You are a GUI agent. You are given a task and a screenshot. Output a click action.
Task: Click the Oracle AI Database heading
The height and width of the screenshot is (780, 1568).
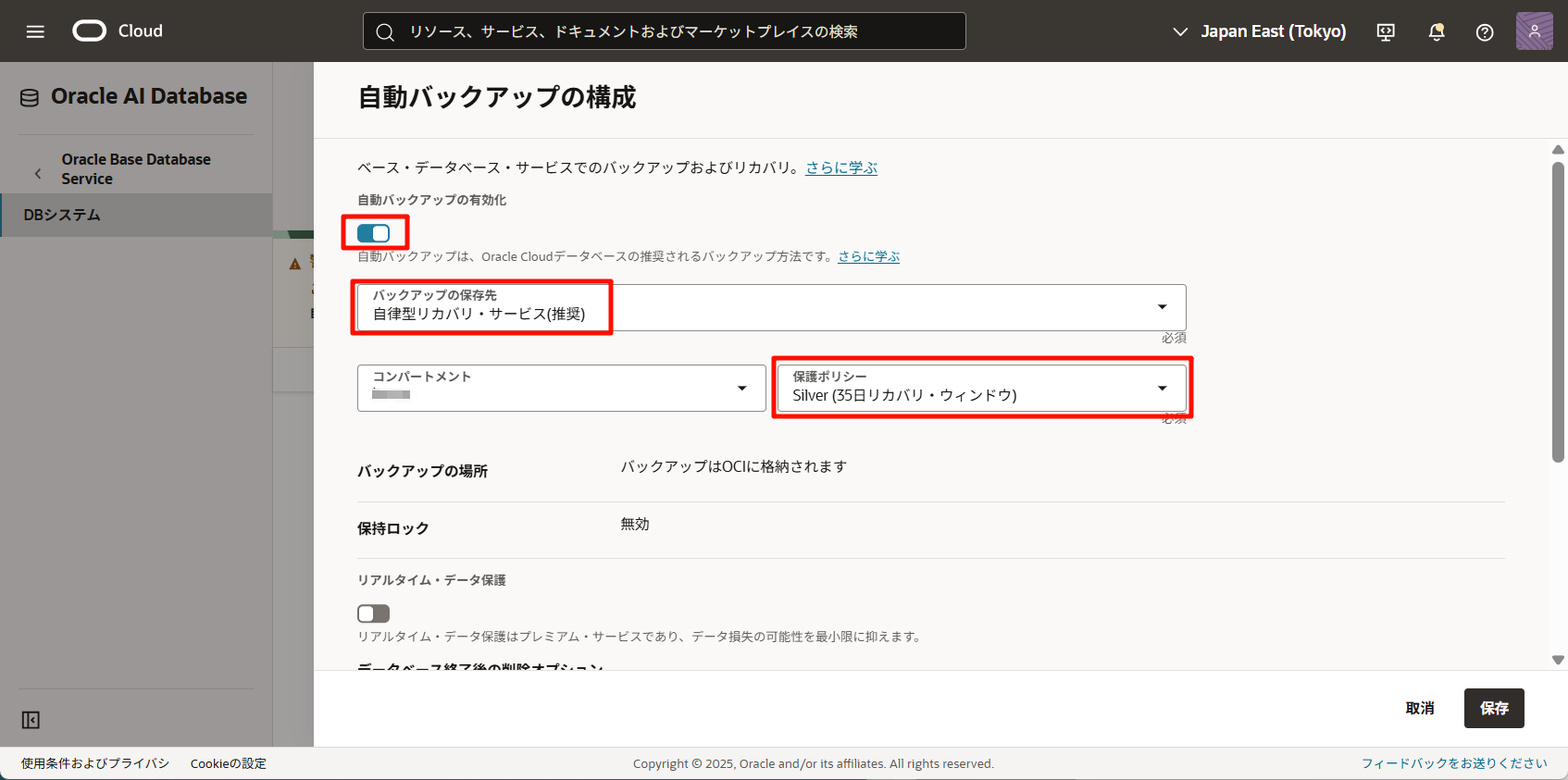[149, 96]
